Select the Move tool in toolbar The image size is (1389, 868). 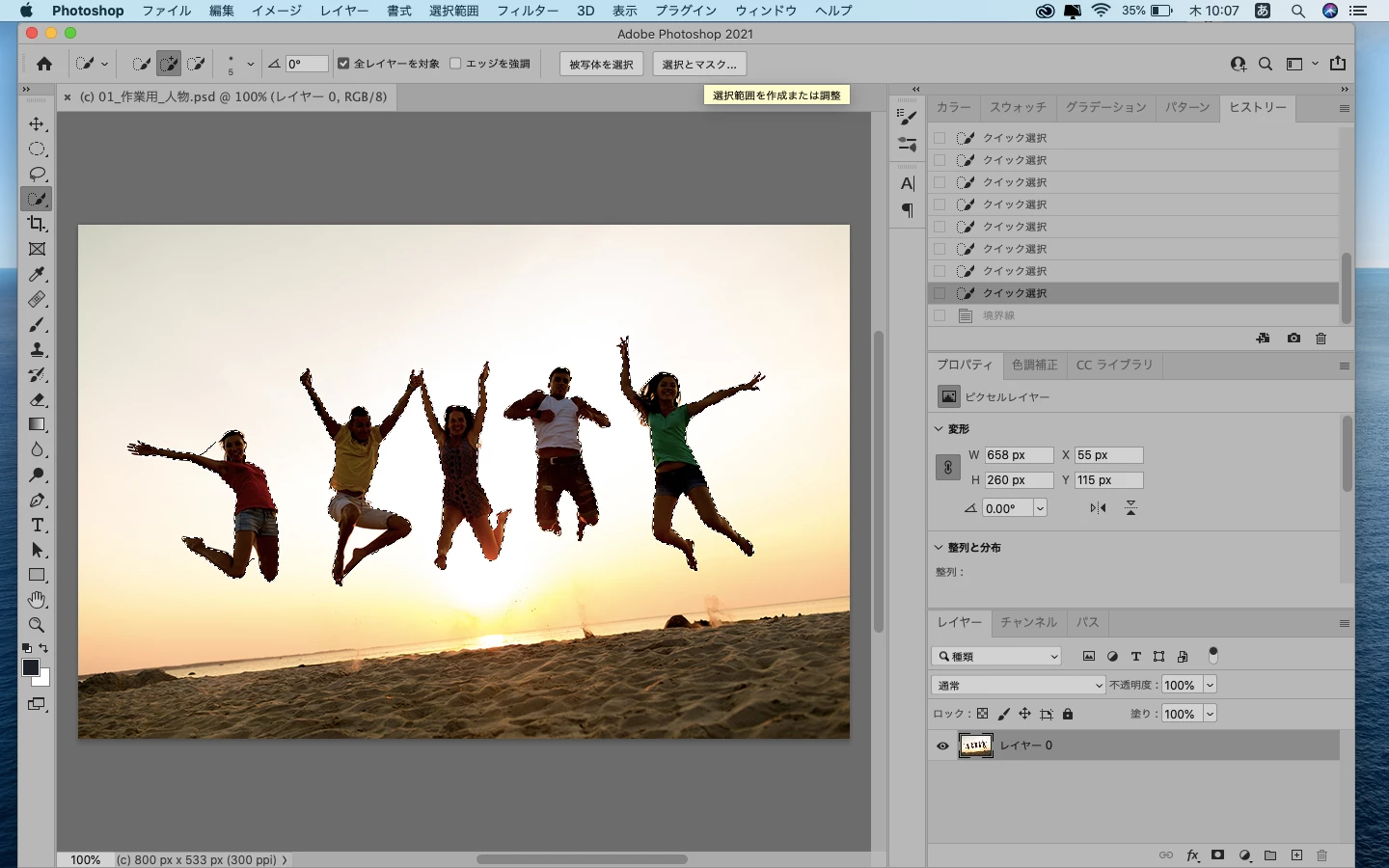tap(37, 124)
